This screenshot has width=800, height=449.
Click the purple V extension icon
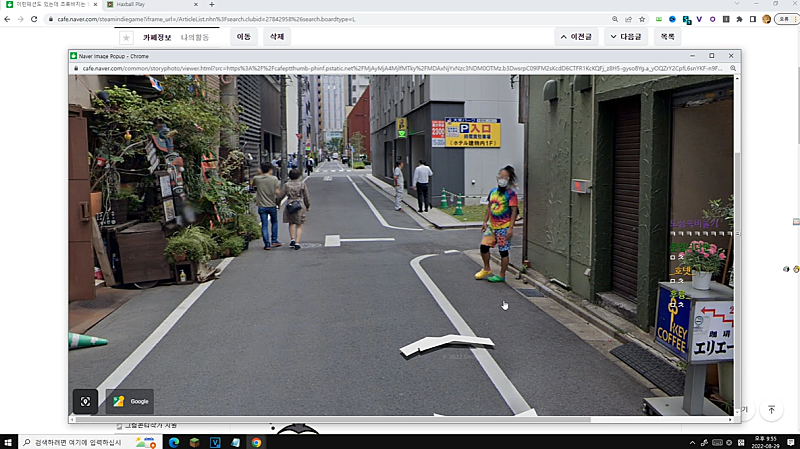(x=699, y=19)
